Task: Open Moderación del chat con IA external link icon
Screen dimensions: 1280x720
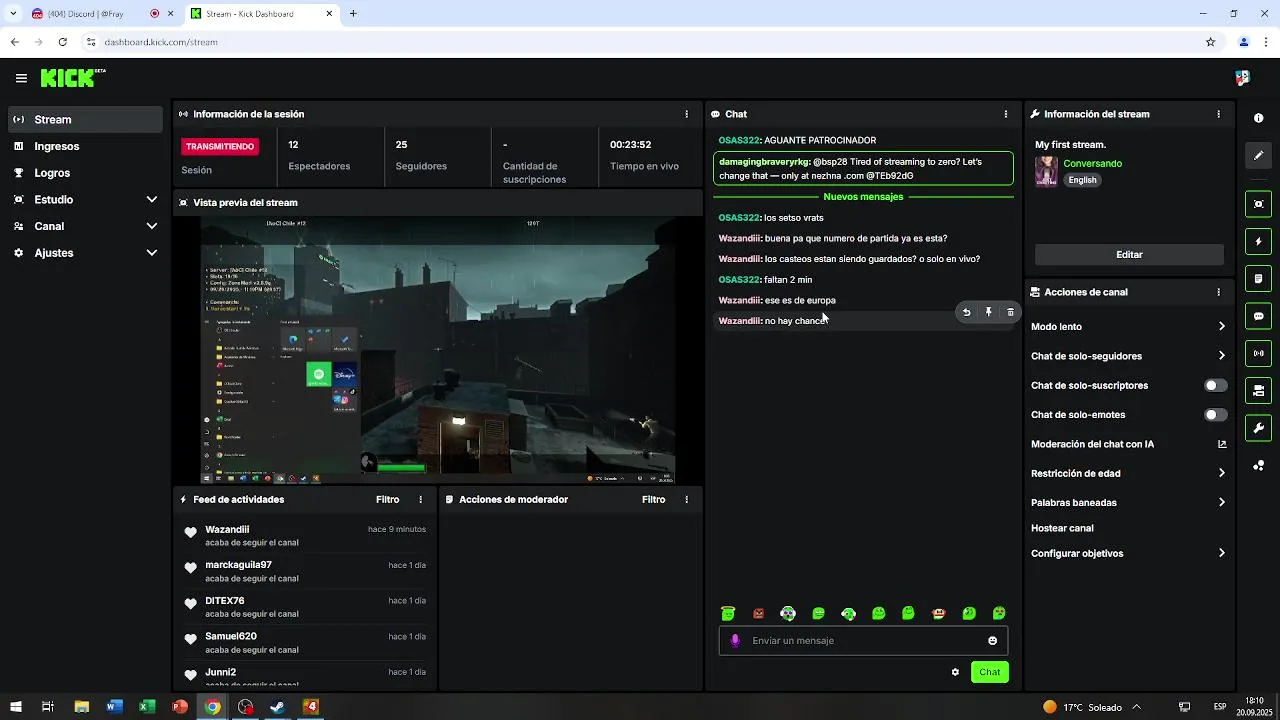Action: (1221, 444)
